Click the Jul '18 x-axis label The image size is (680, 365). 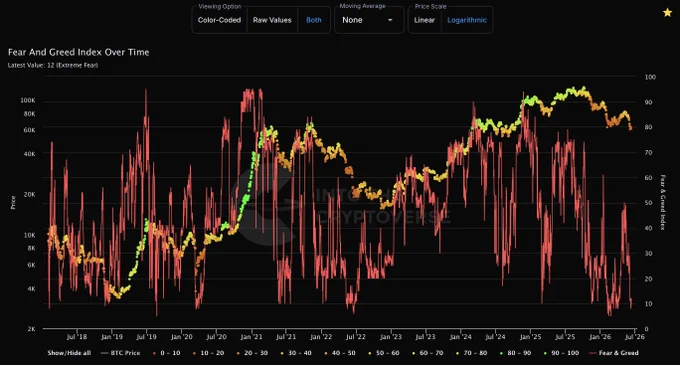[77, 336]
